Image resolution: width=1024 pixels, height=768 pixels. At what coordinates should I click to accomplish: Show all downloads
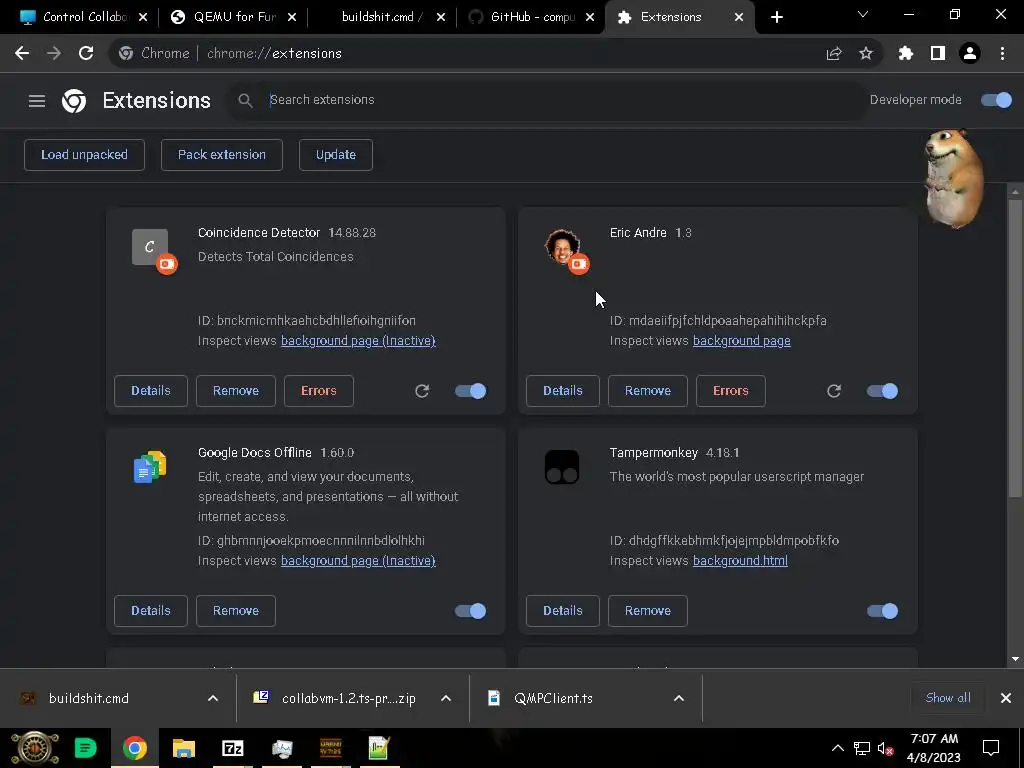click(948, 697)
